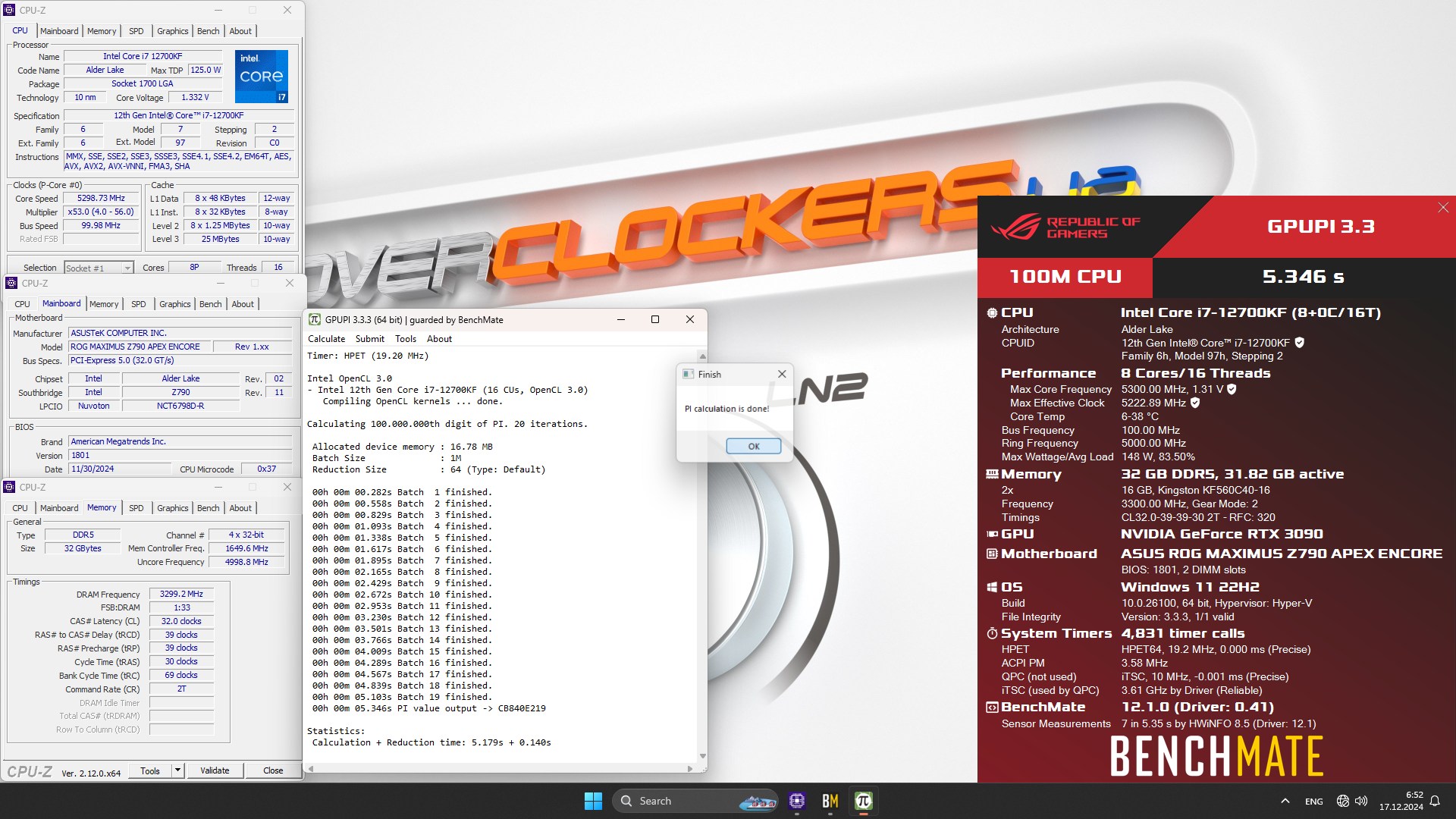Click the Intel Core i7 logo badge
The image size is (1456, 819).
tap(261, 77)
